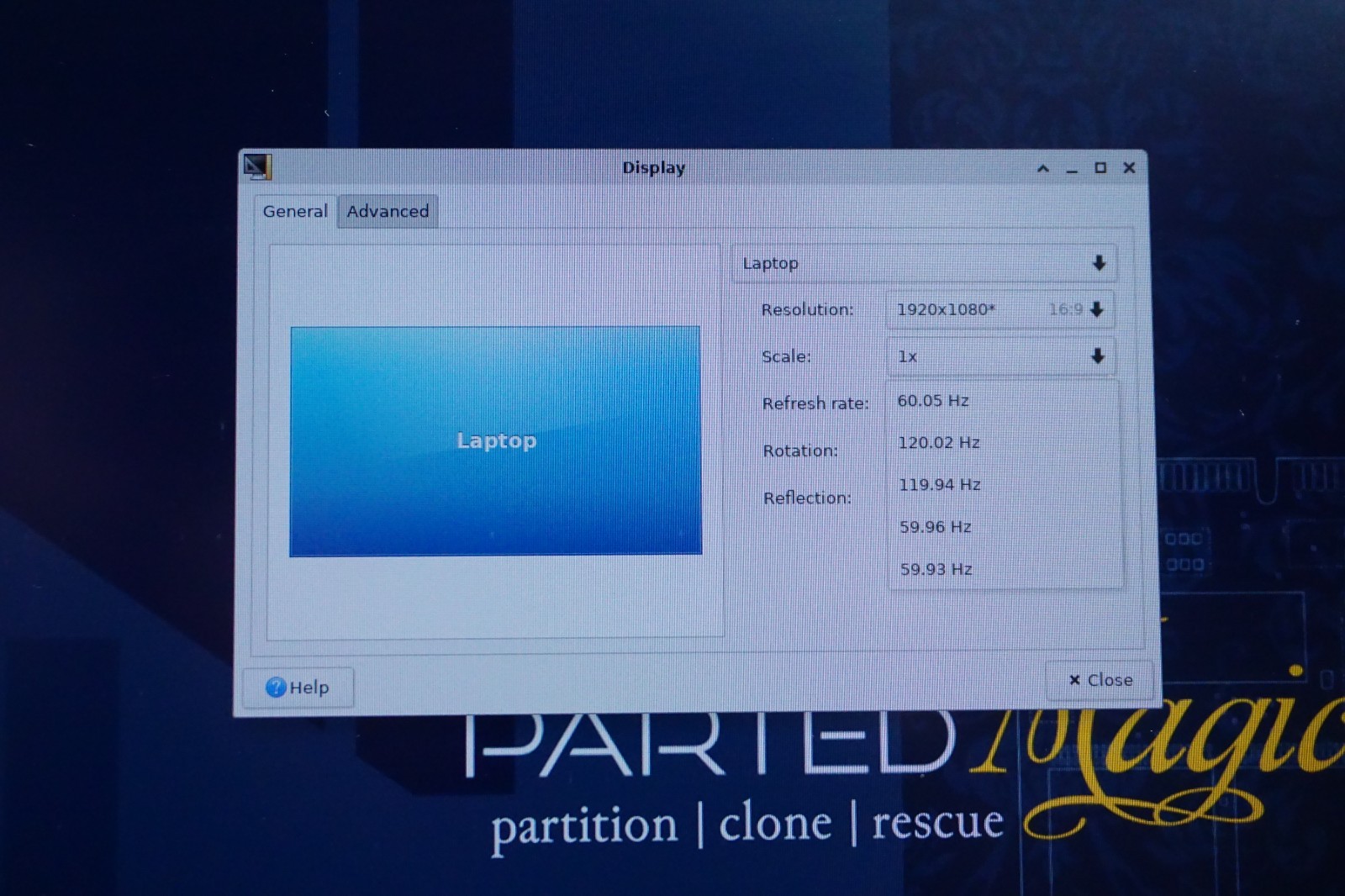Click the Display window icon in title bar
The image size is (1345, 896).
[x=258, y=166]
